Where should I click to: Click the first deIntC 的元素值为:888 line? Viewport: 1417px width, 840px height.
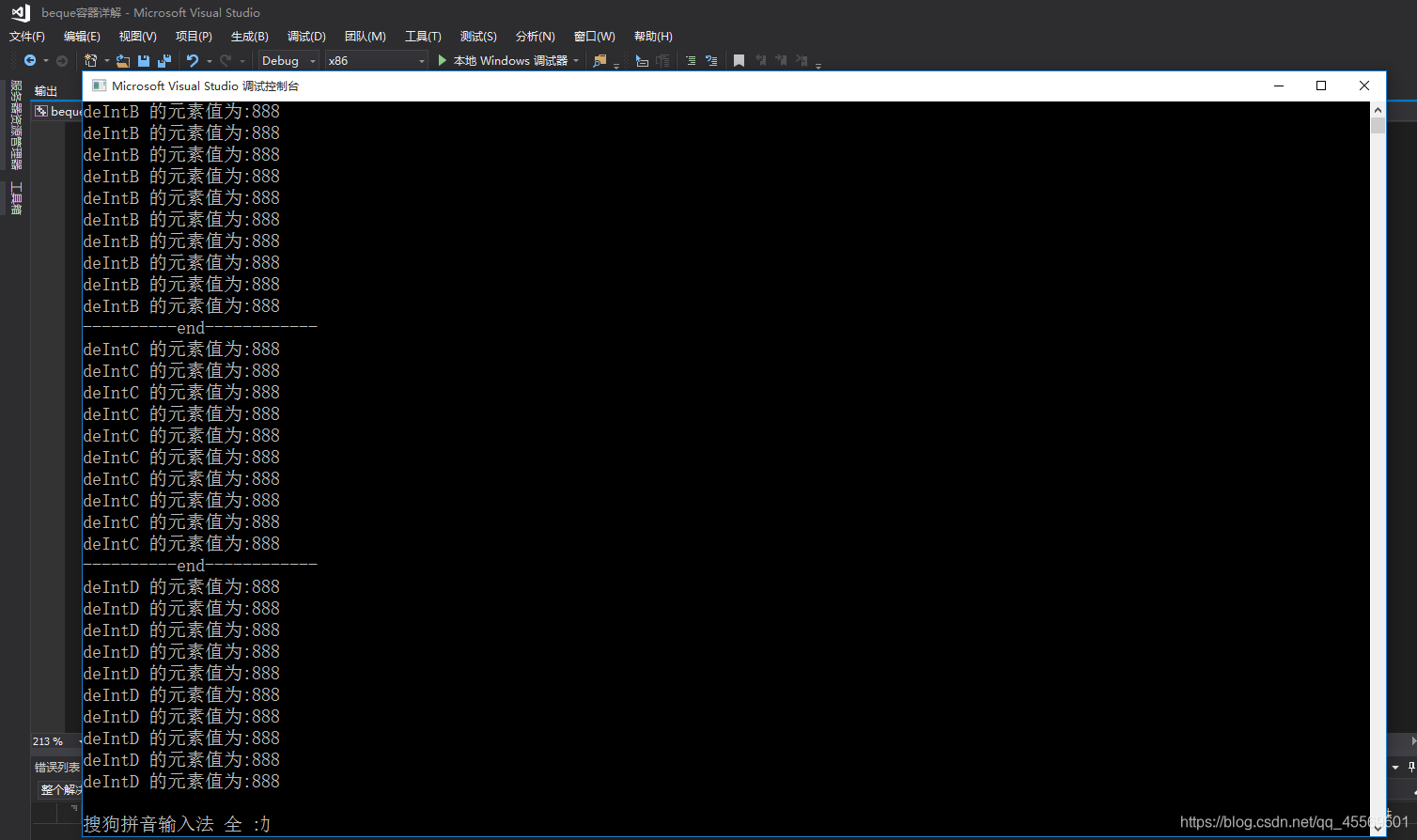coord(181,350)
